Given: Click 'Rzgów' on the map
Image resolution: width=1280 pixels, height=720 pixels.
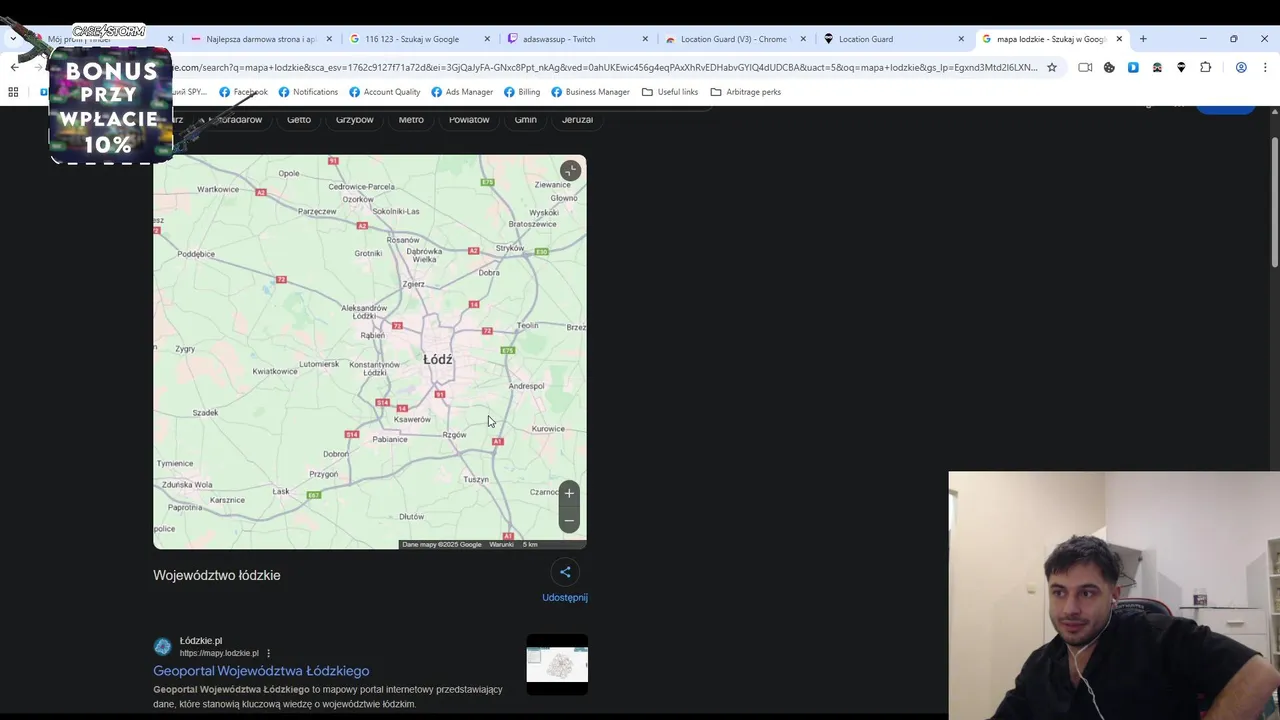Looking at the screenshot, I should (454, 435).
